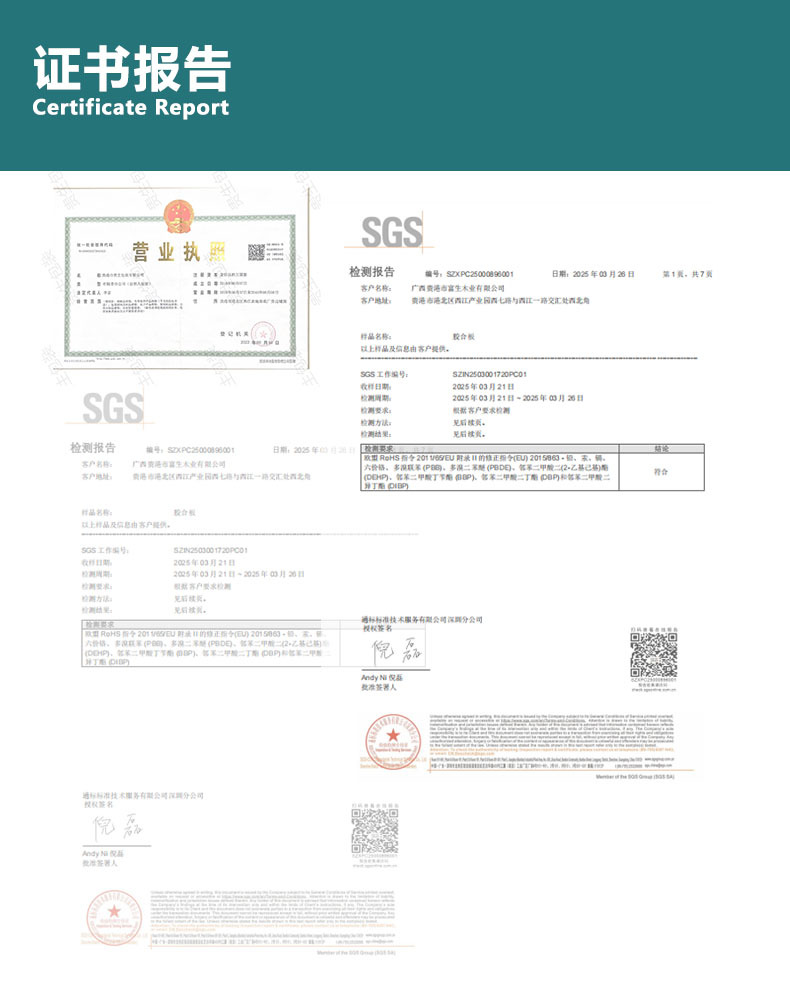Click 通标标准技术服务有限公司深圳分公司 on right report
Screen dimensions: 790x994
tap(422, 619)
